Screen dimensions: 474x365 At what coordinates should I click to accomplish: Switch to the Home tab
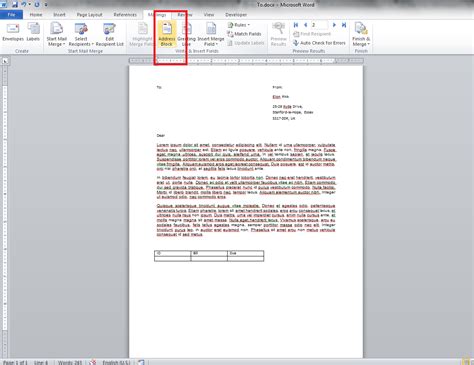[36, 15]
